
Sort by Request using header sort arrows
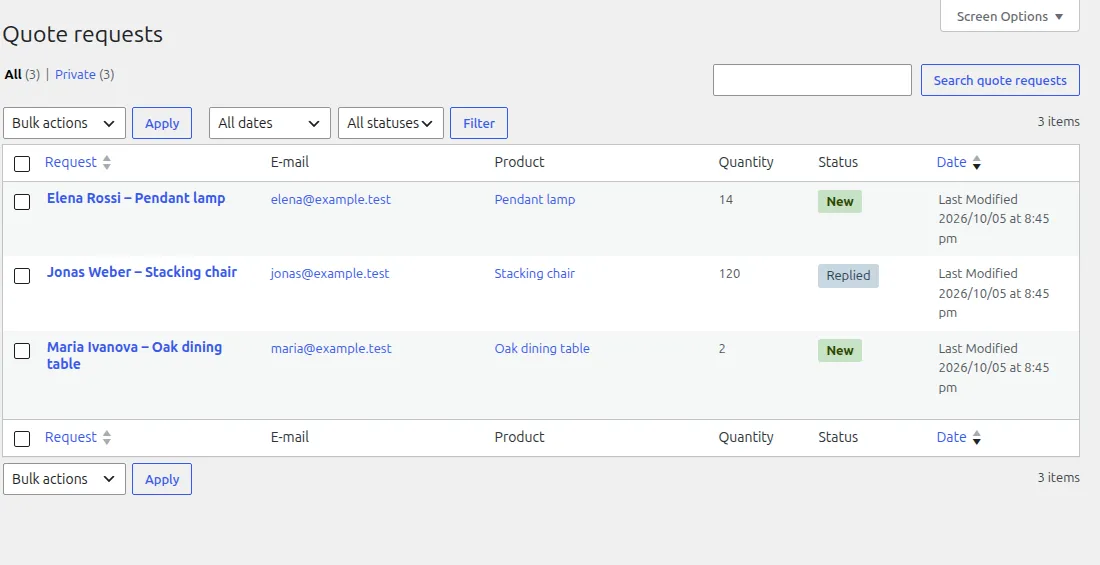point(107,163)
